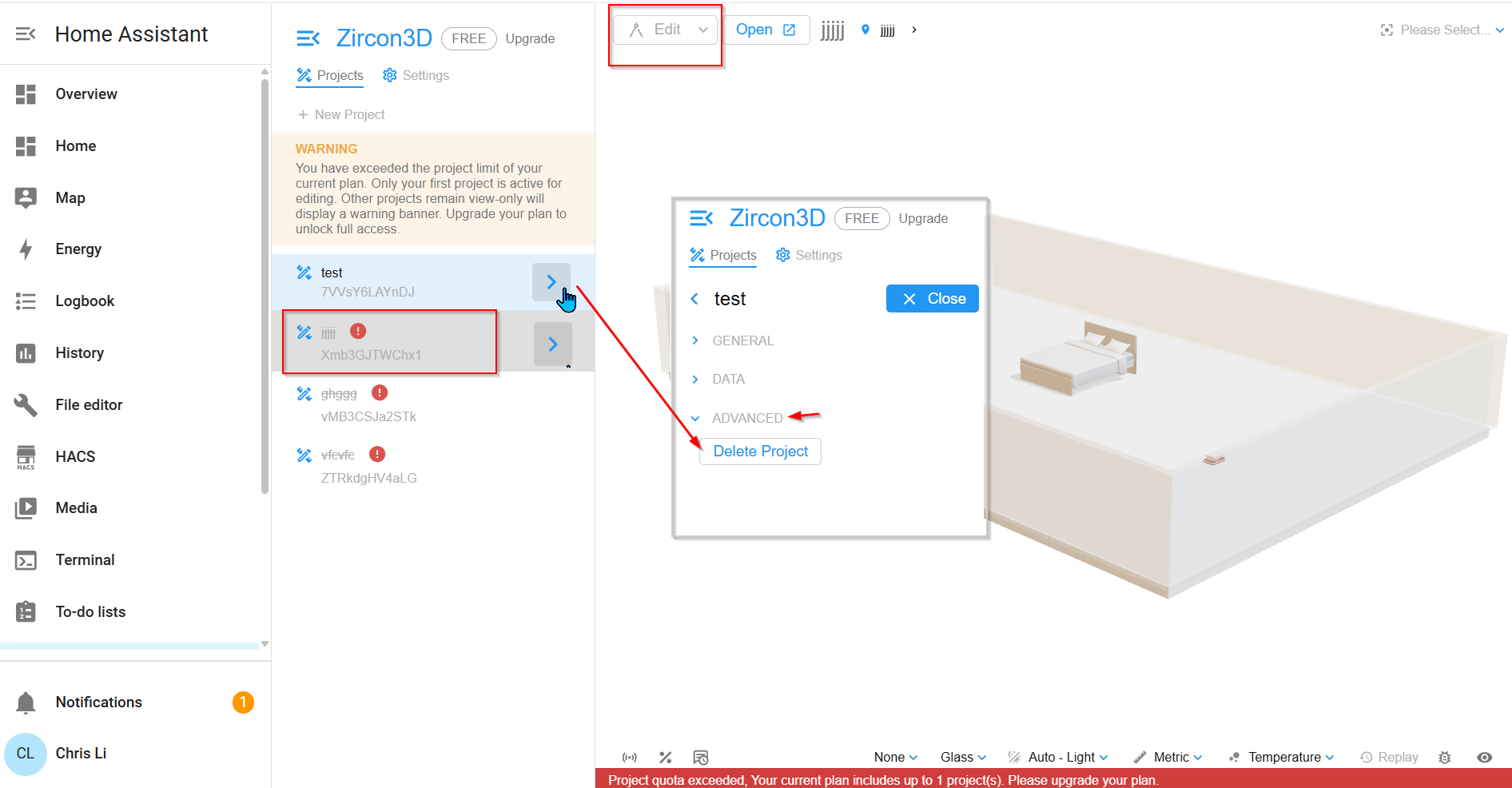Viewport: 1512px width, 788px height.
Task: Click the bug debug icon in bottom toolbar
Action: pos(1444,757)
